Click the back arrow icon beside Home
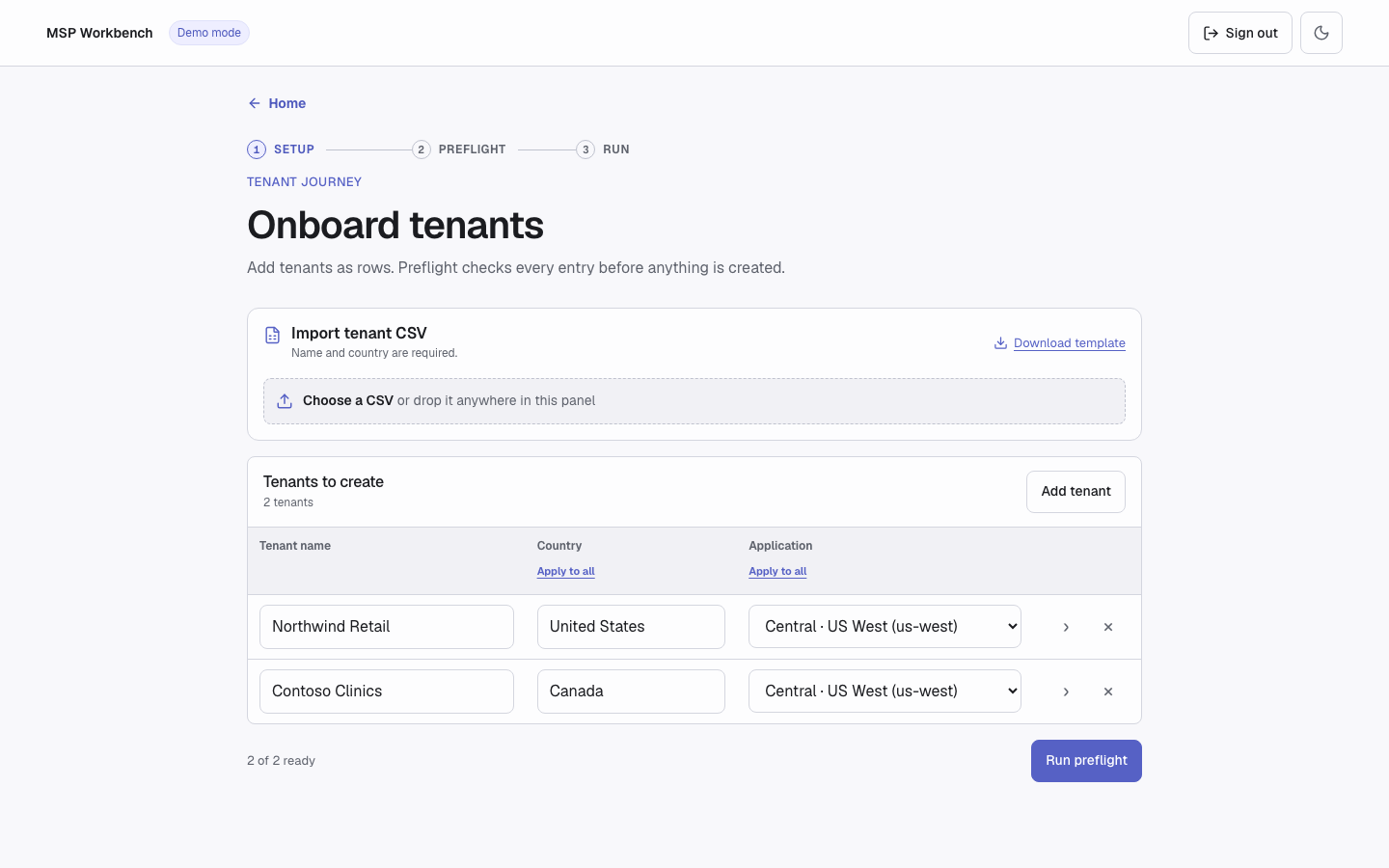Viewport: 1389px width, 868px height. (255, 103)
